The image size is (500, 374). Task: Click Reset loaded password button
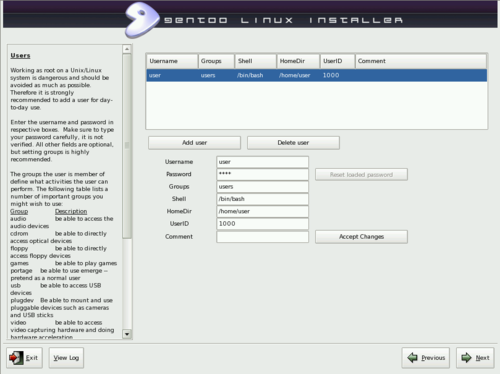361,175
